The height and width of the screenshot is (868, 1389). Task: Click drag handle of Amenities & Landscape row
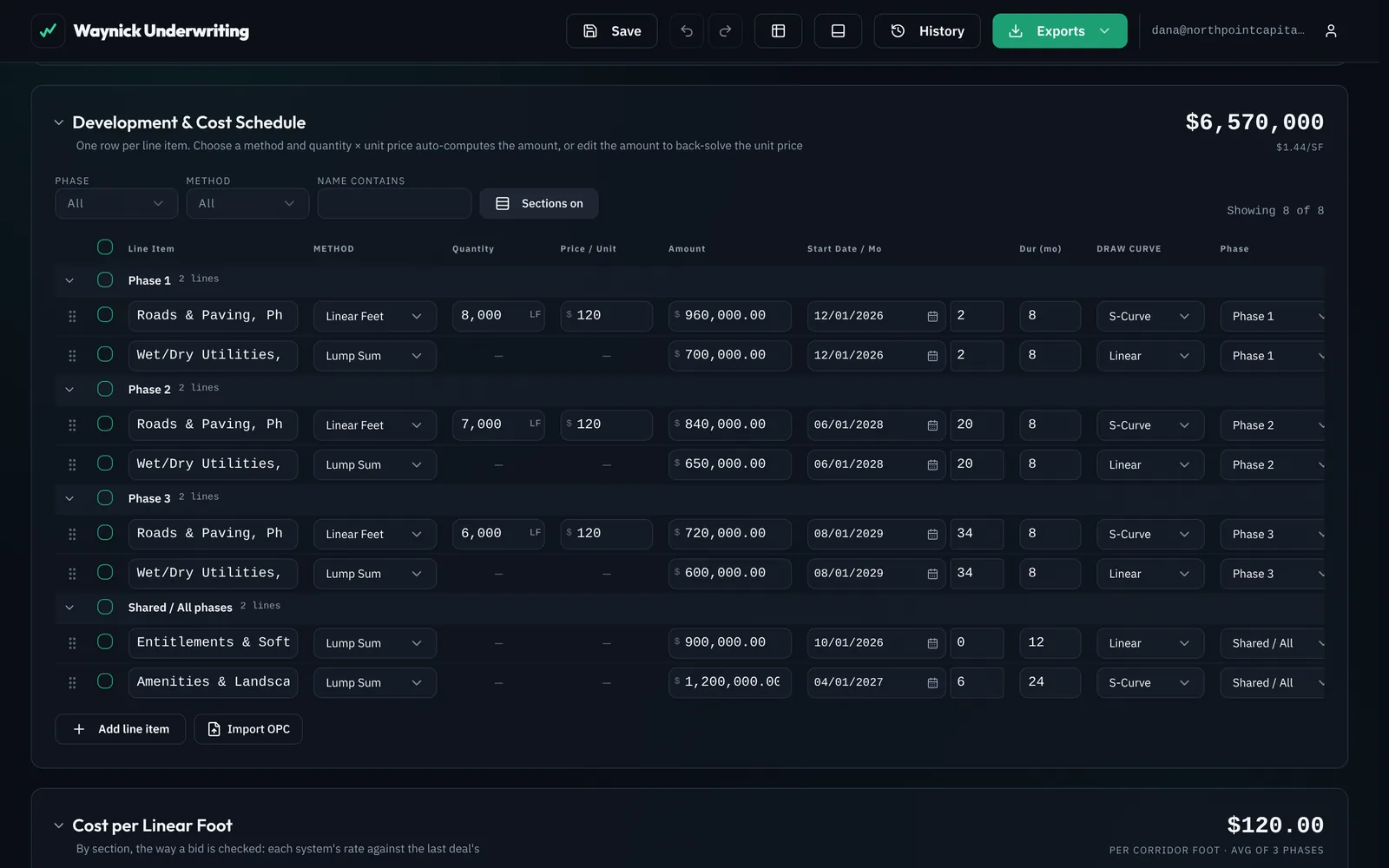72,683
